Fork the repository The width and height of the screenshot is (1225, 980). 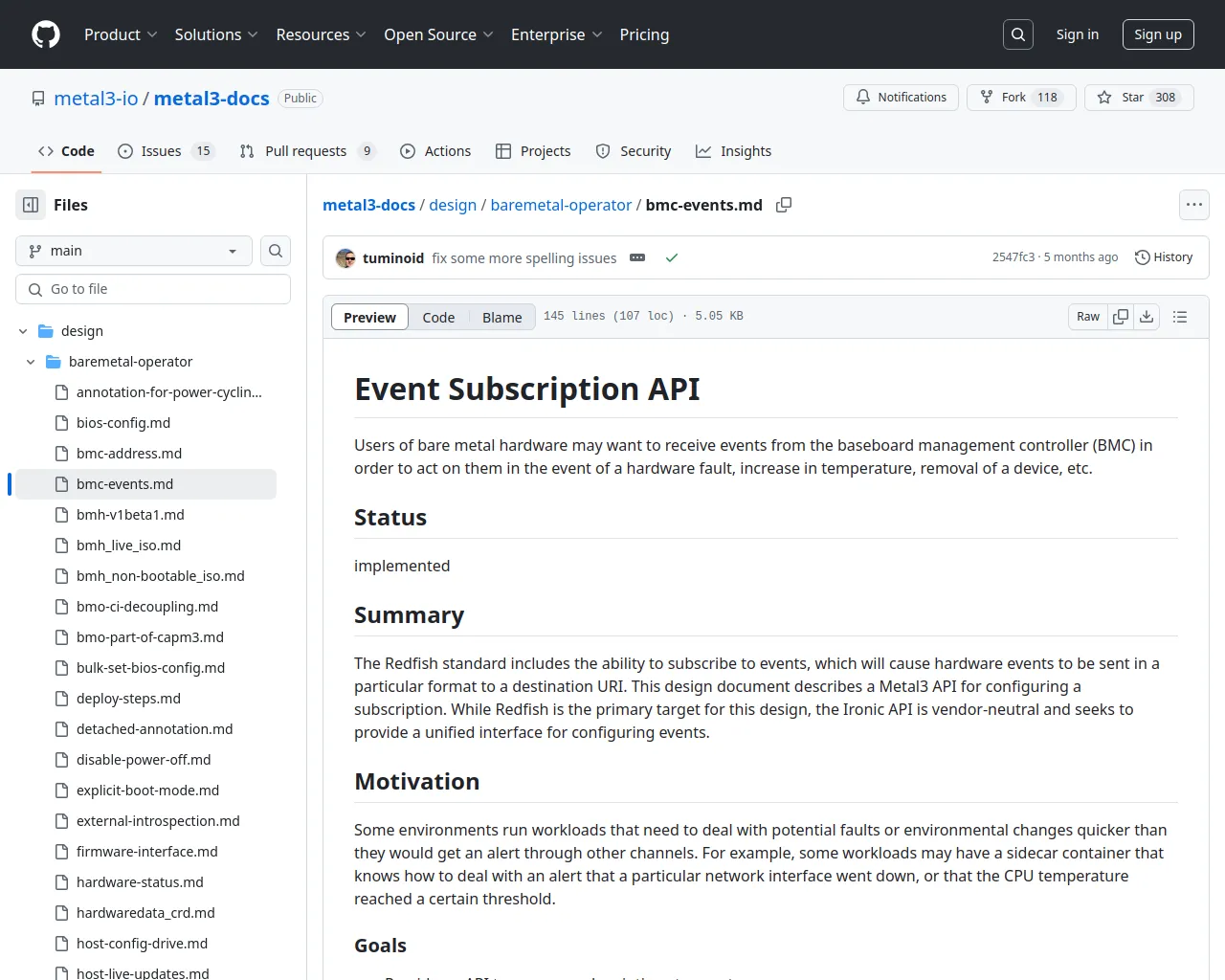(x=1021, y=98)
